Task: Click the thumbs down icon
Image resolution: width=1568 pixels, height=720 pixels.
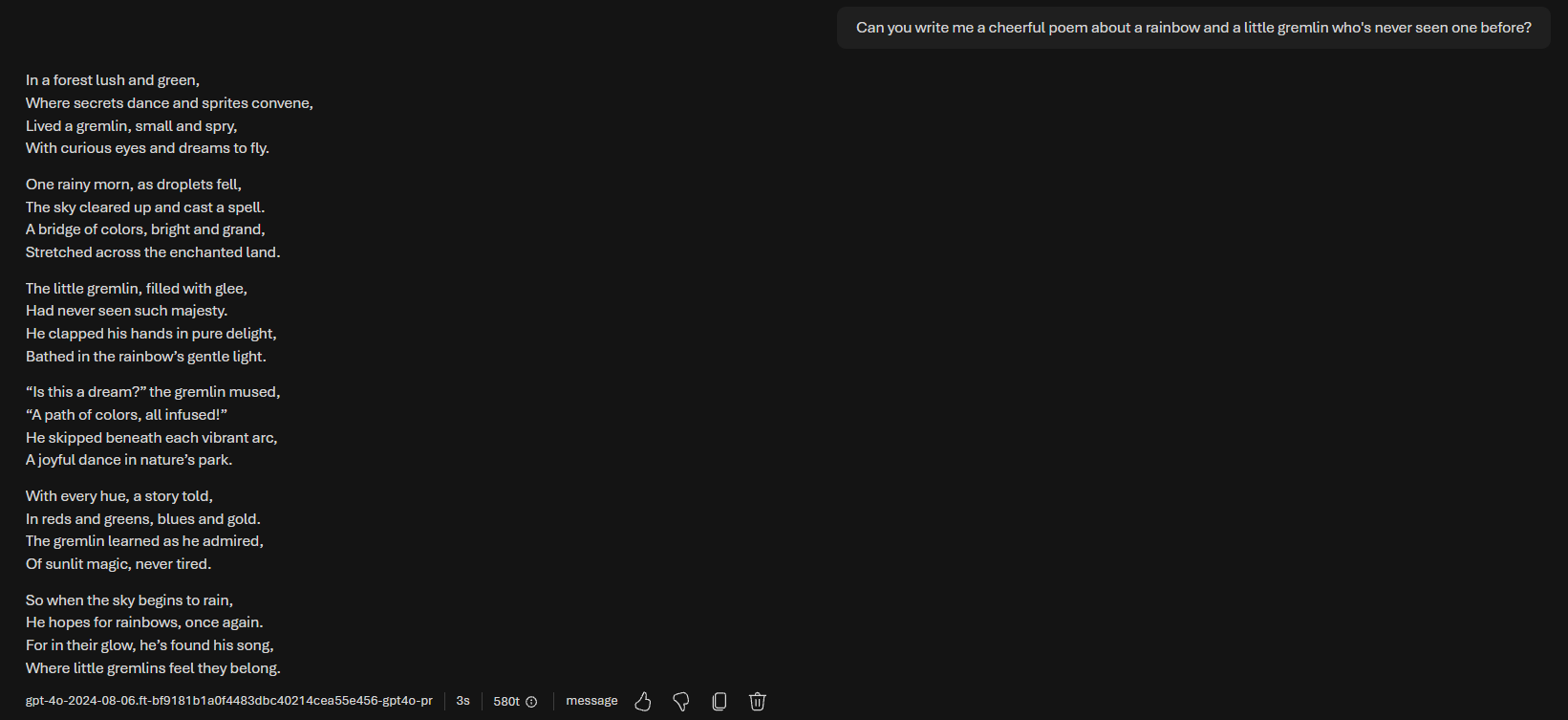Action: (x=681, y=702)
